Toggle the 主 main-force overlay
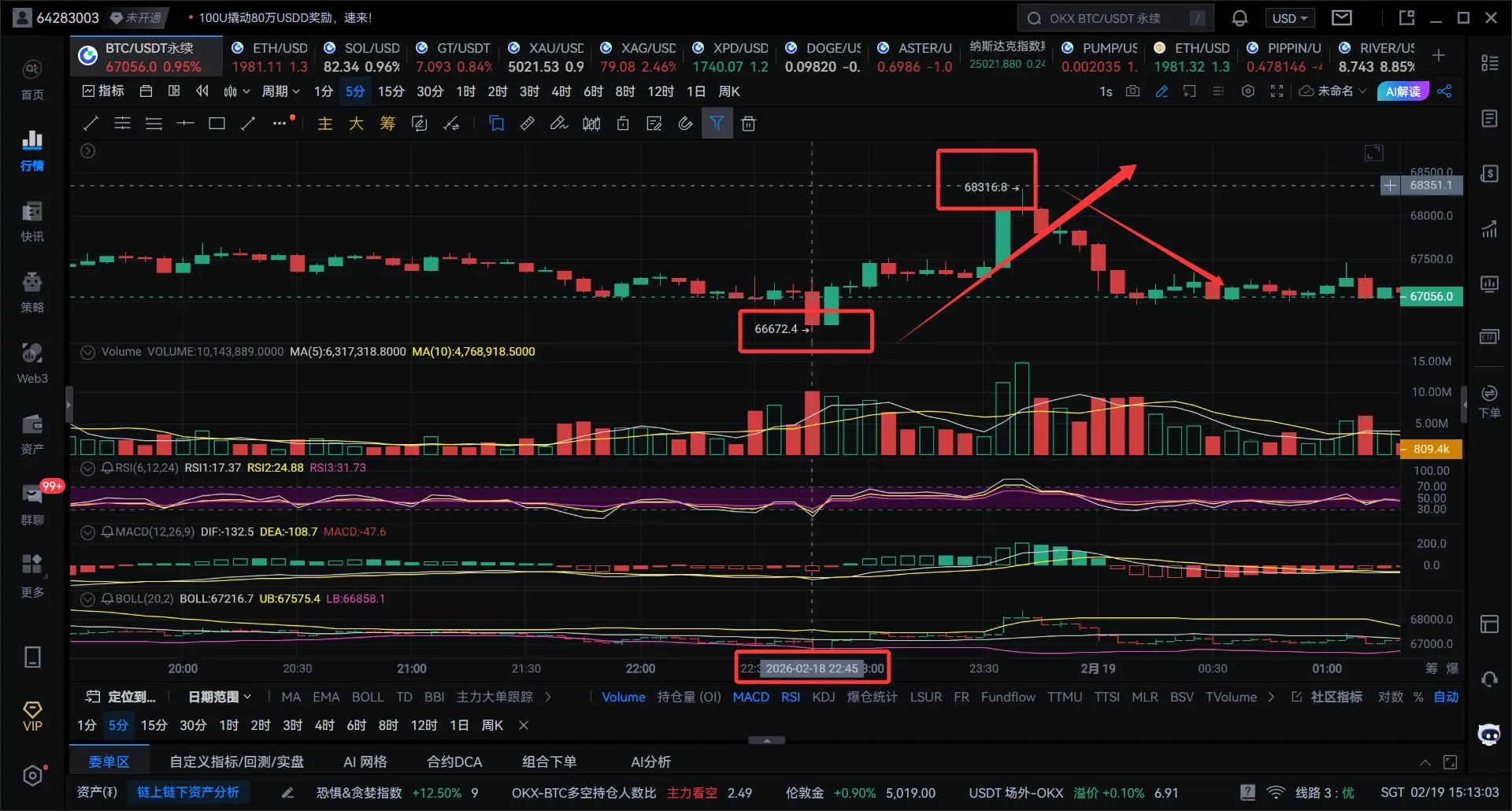This screenshot has height=811, width=1512. click(x=324, y=124)
